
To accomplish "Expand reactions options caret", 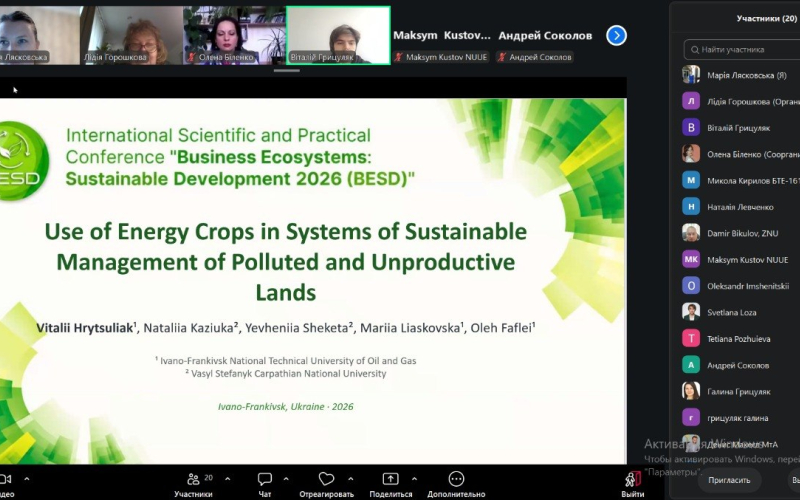I will [x=351, y=479].
